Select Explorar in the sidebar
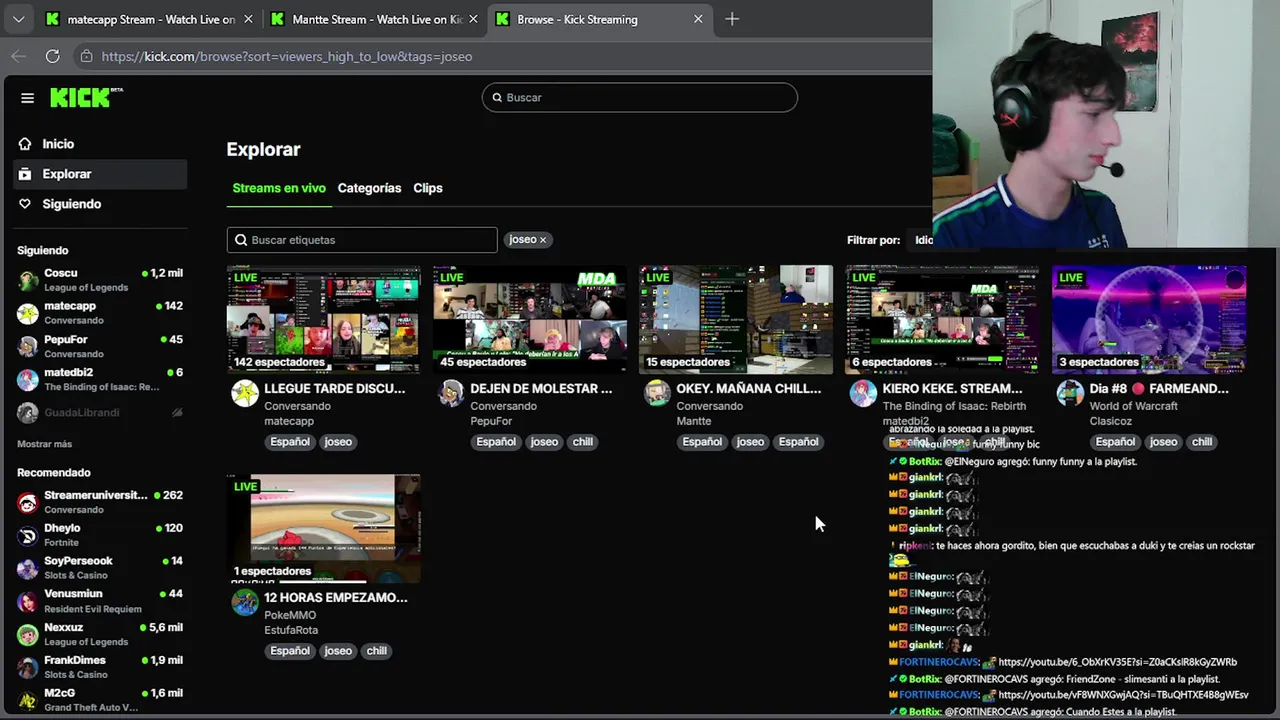 100,174
